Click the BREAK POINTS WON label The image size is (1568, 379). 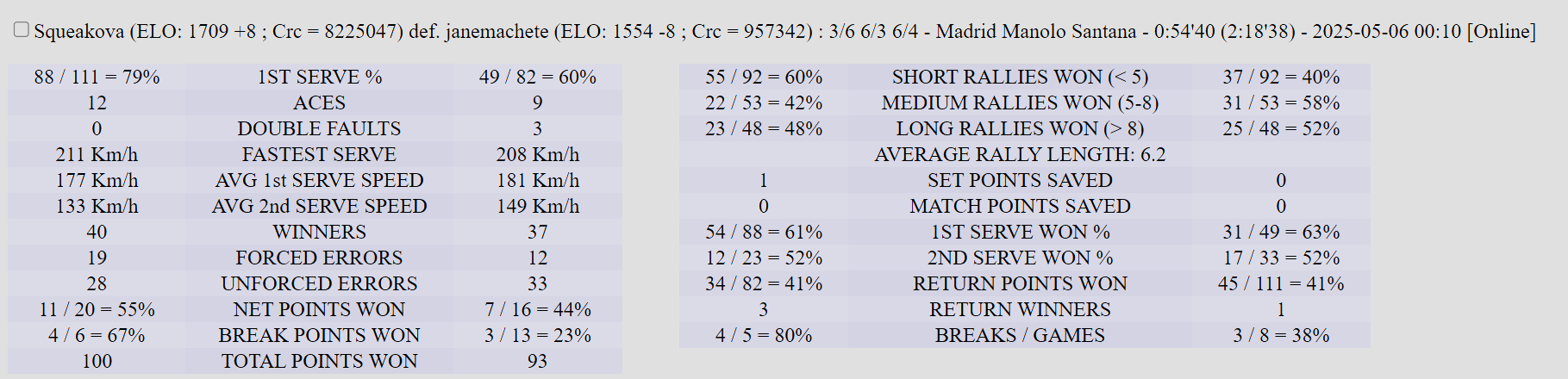click(319, 336)
